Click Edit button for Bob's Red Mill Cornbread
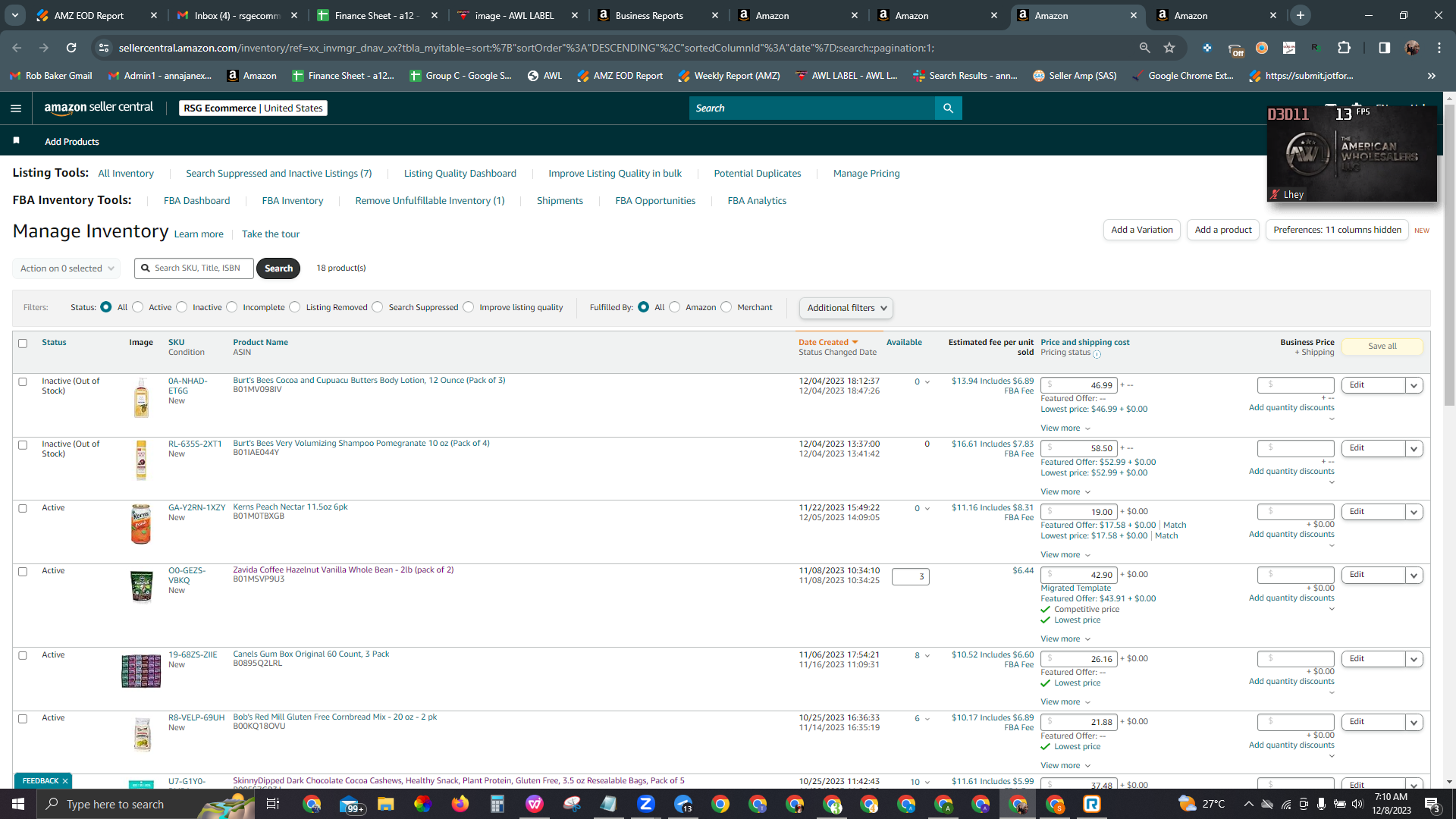This screenshot has width=1456, height=819. pyautogui.click(x=1373, y=722)
